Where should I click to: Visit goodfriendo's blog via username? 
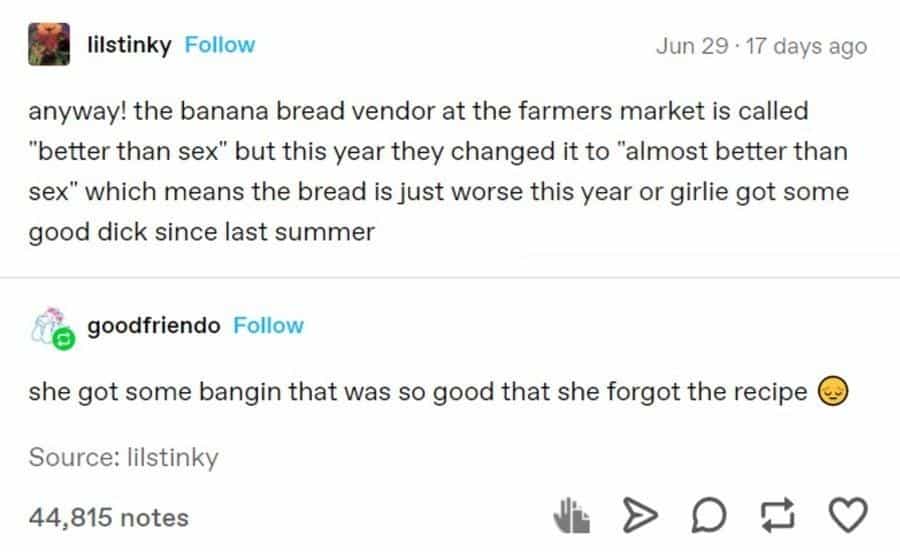154,326
